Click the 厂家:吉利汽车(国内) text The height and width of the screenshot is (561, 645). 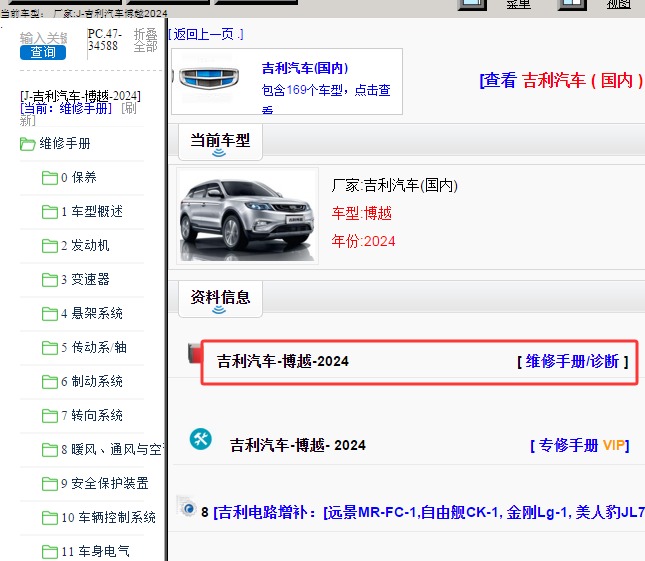coord(394,185)
